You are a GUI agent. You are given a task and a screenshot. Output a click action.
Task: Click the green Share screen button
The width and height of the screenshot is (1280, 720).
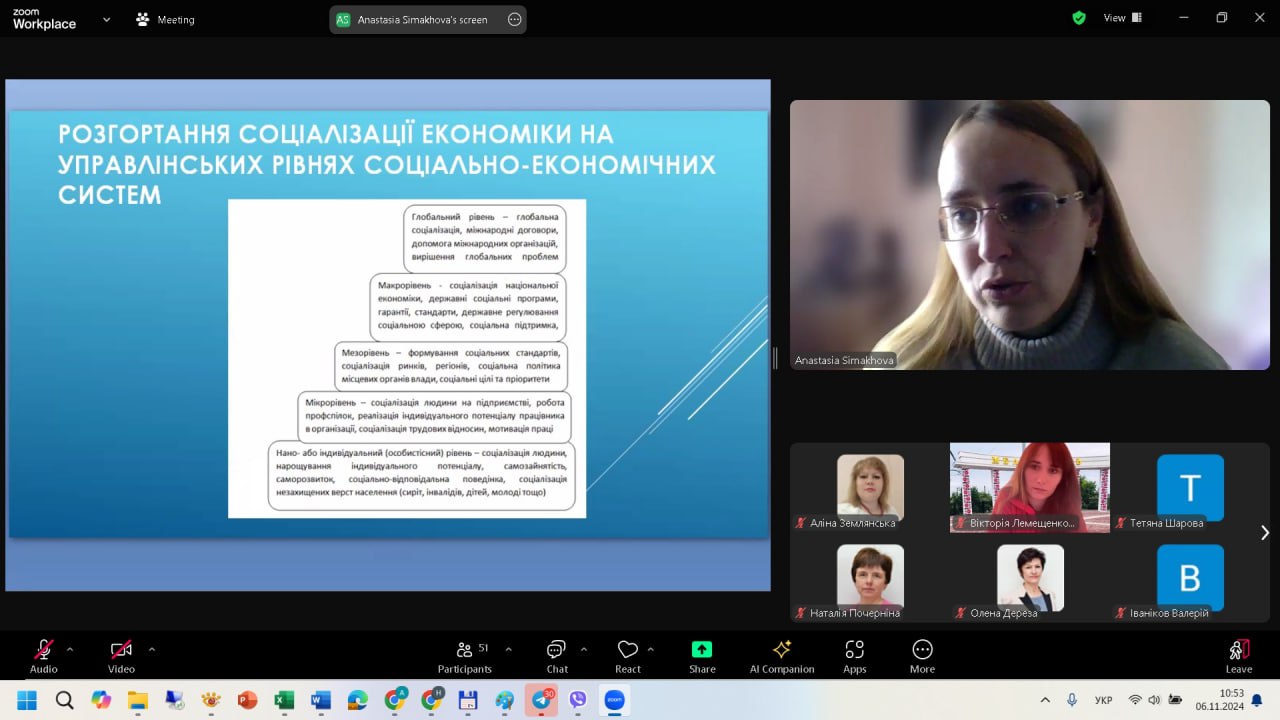point(702,656)
